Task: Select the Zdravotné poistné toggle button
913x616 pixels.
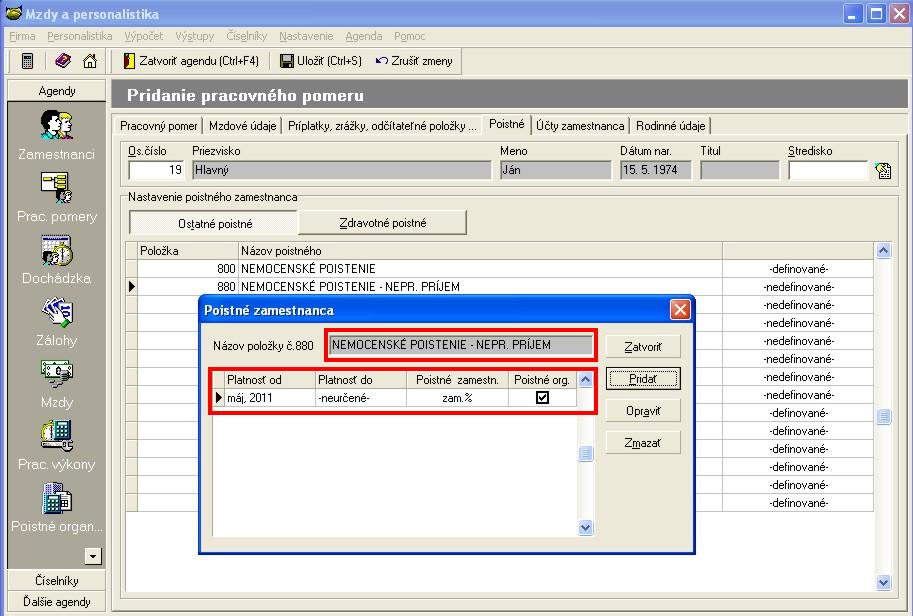Action: 383,223
